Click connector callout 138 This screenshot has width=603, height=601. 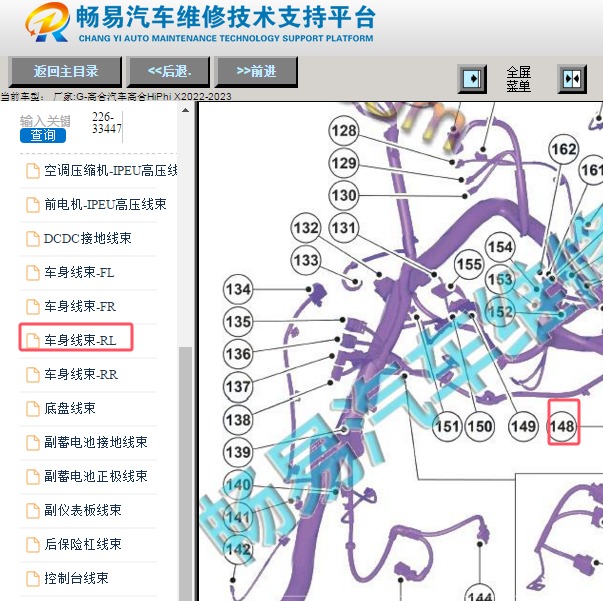[238, 419]
